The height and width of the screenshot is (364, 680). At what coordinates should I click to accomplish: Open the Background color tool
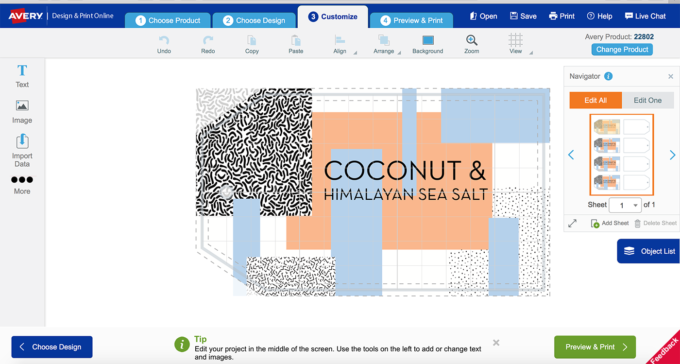tap(428, 44)
